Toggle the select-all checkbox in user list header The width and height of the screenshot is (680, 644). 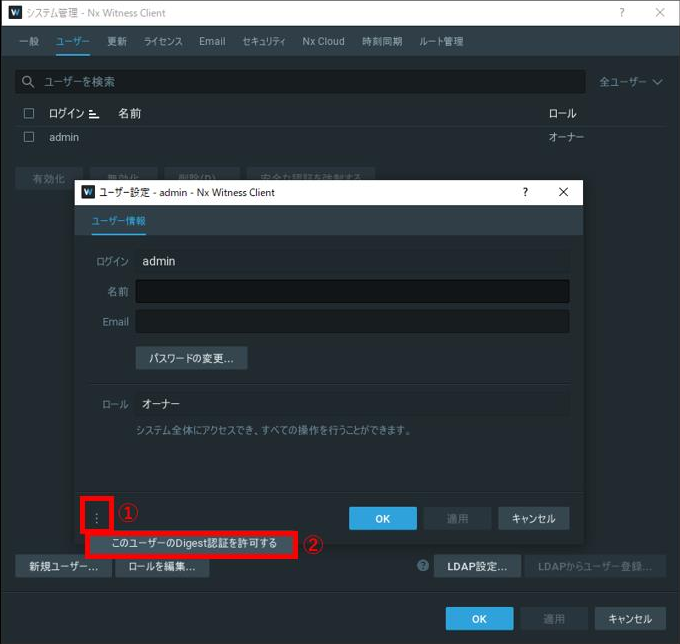click(29, 114)
